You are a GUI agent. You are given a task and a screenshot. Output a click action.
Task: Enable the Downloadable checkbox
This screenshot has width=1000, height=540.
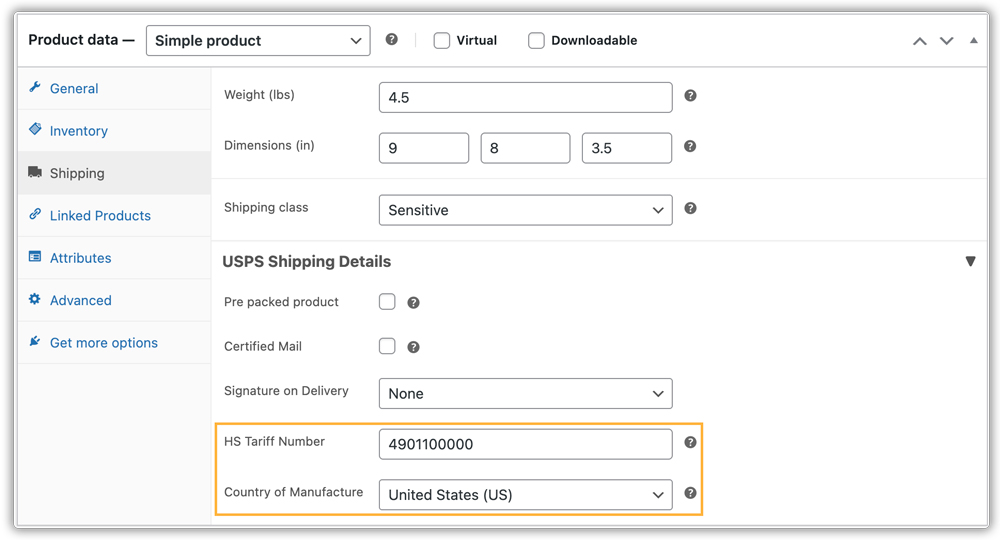[536, 41]
